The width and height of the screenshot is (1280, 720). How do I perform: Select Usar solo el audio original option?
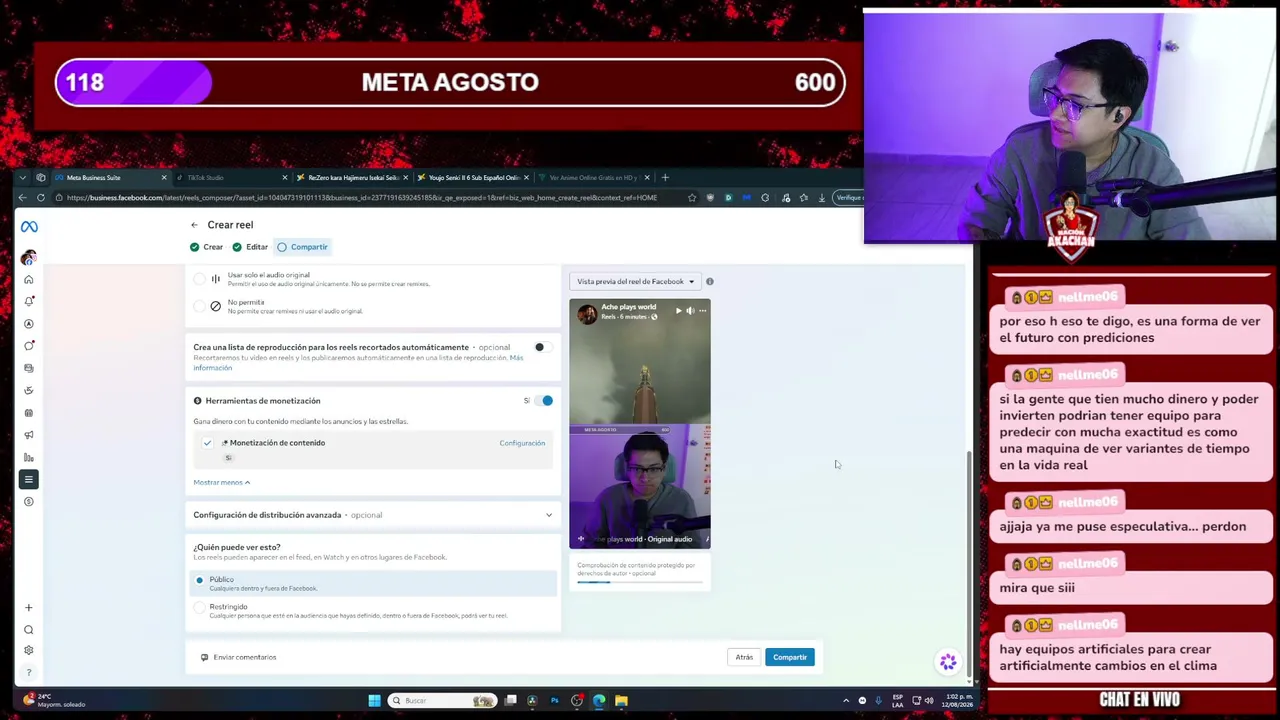click(199, 279)
